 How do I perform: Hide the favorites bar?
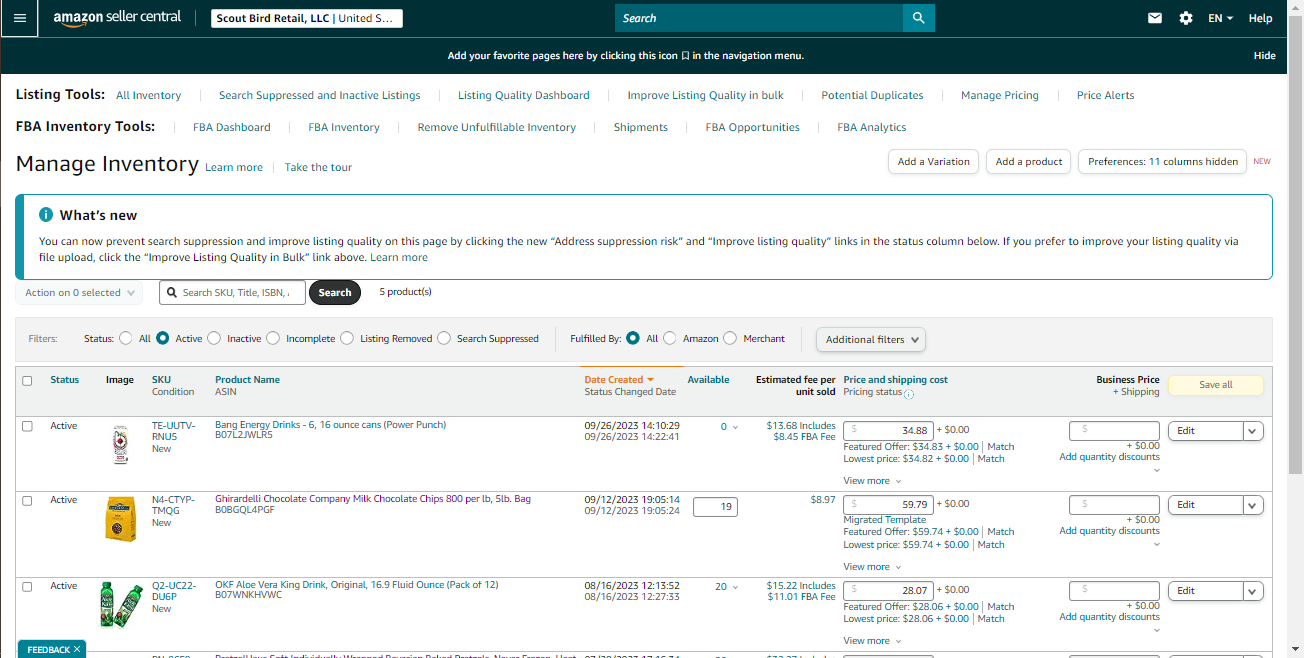tap(1265, 56)
